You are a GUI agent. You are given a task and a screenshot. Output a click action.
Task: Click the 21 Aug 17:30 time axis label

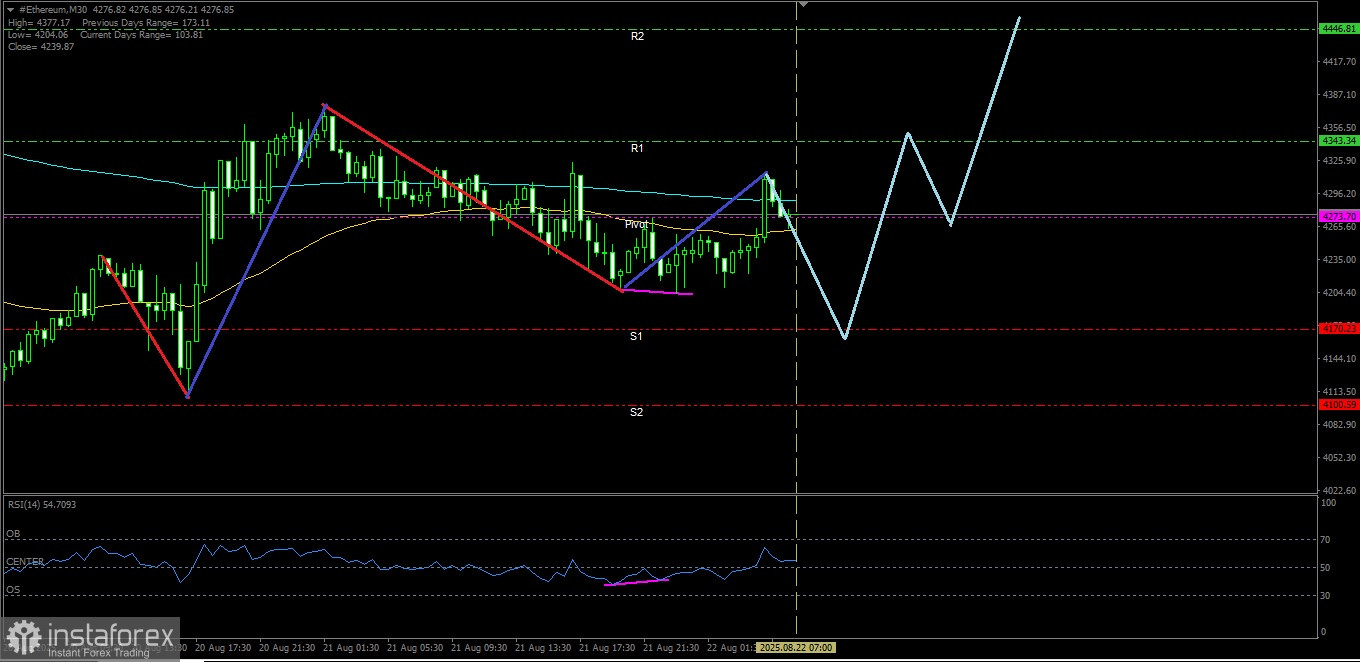(x=607, y=648)
